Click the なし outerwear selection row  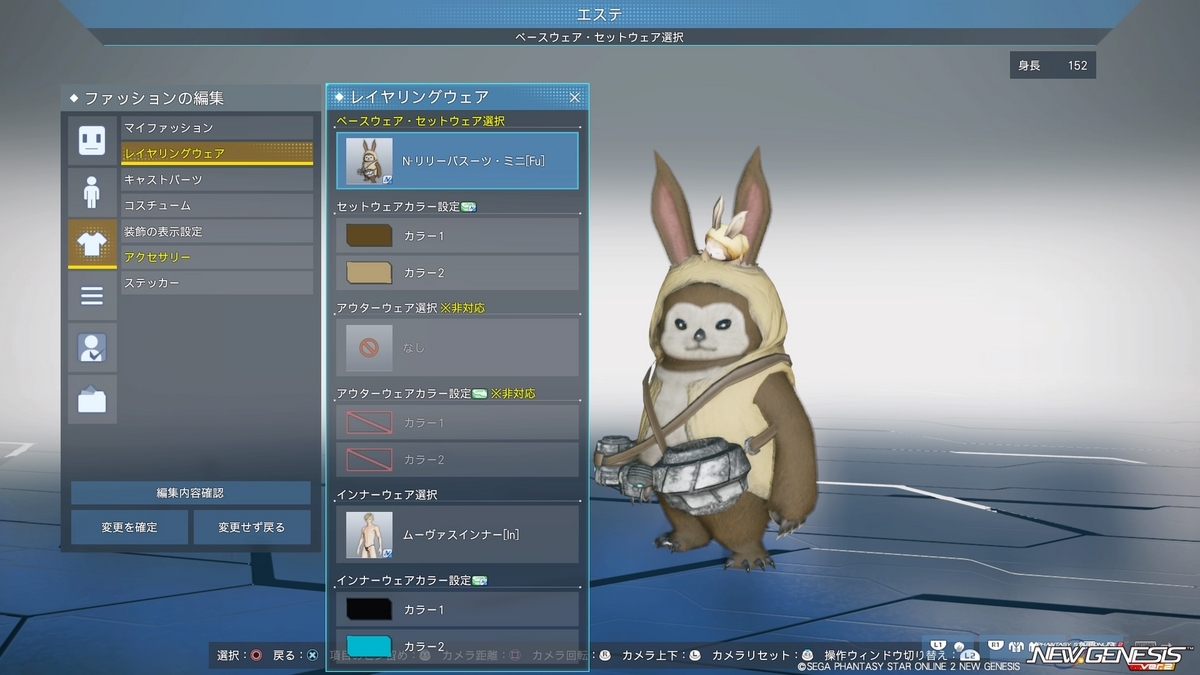click(457, 347)
